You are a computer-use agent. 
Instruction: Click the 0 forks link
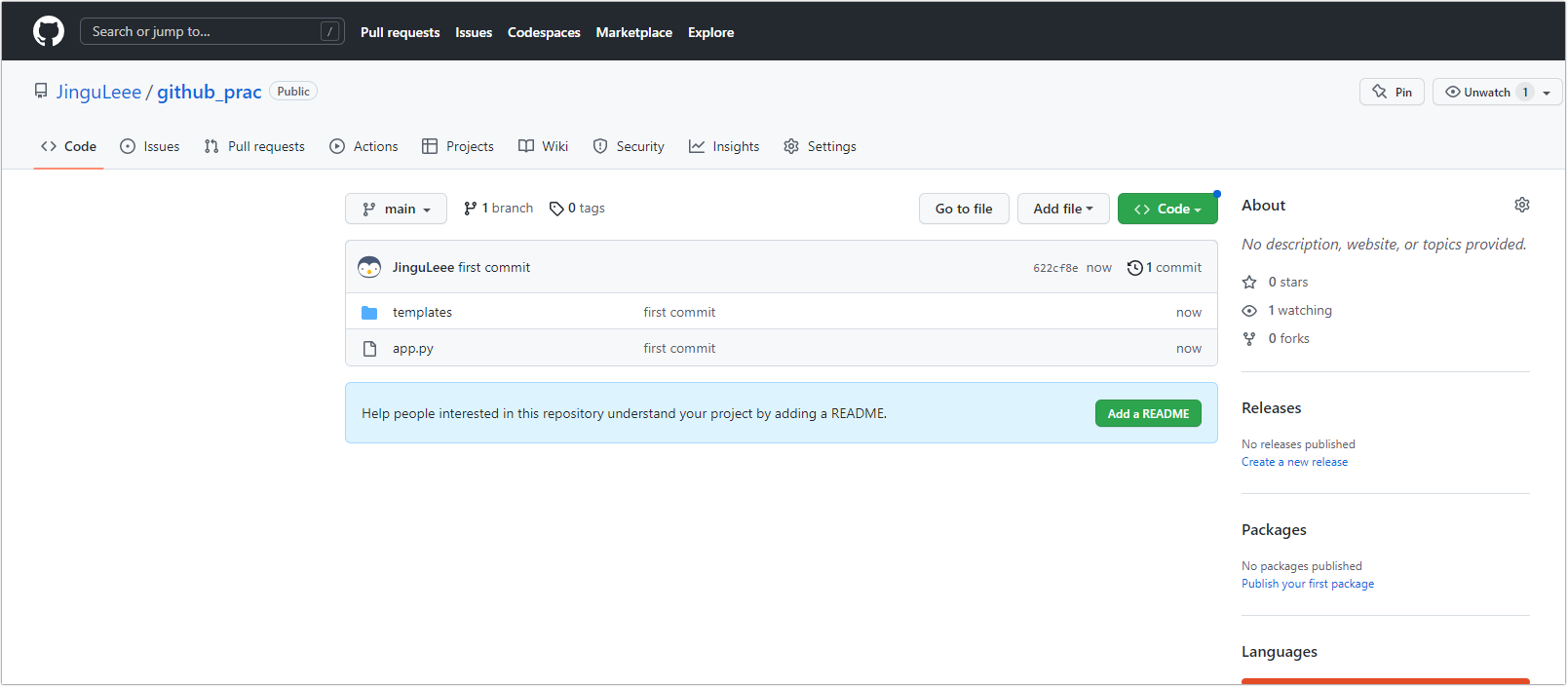(x=1276, y=338)
